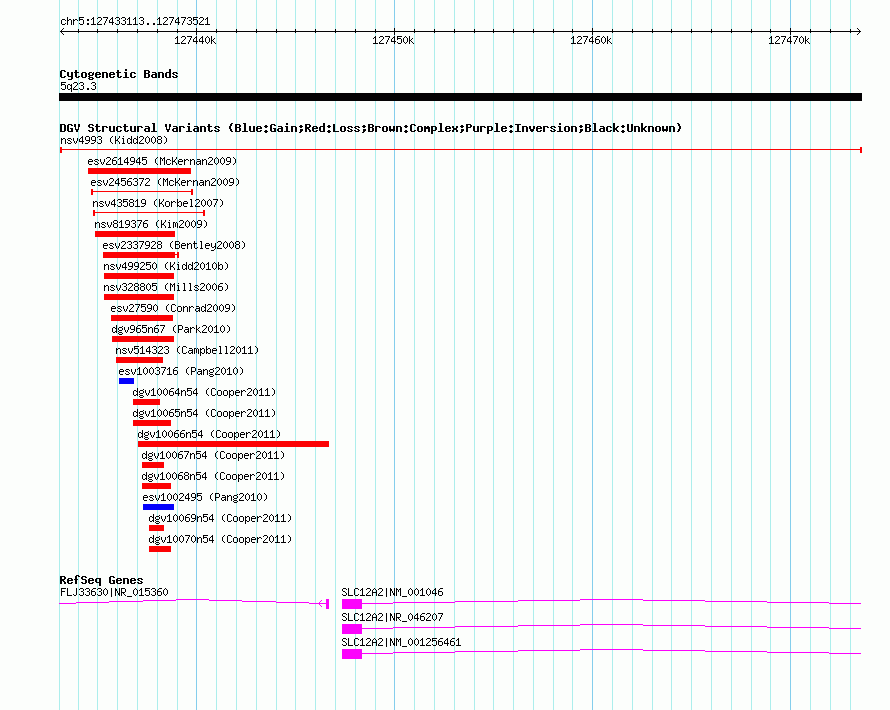
Task: Click the SLC12A2|NM_001046 magenta exon block
Action: (x=352, y=604)
